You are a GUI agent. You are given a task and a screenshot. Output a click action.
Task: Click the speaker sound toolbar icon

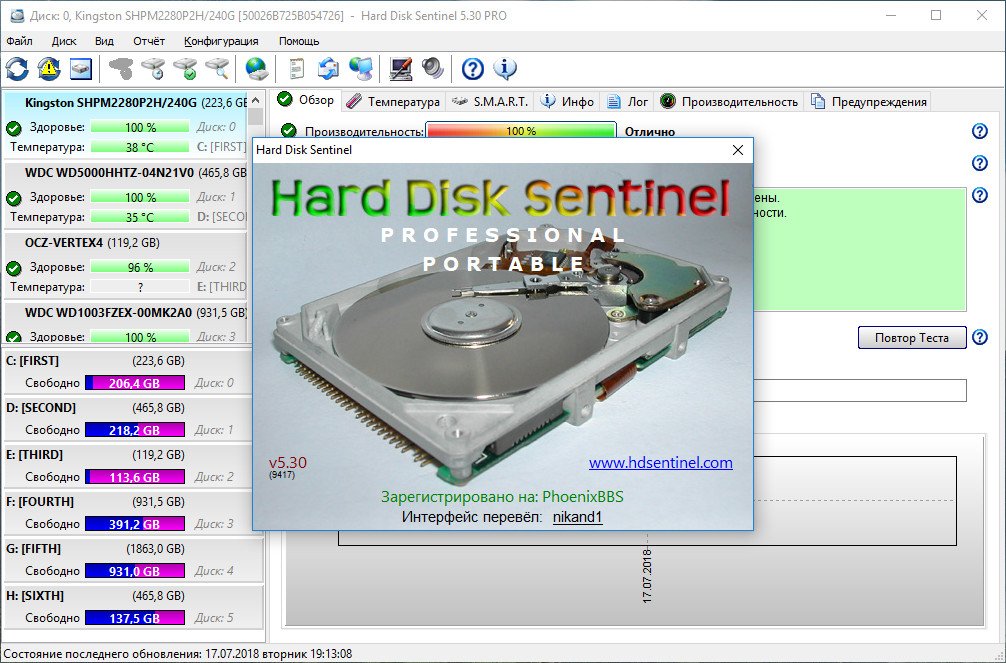point(433,69)
